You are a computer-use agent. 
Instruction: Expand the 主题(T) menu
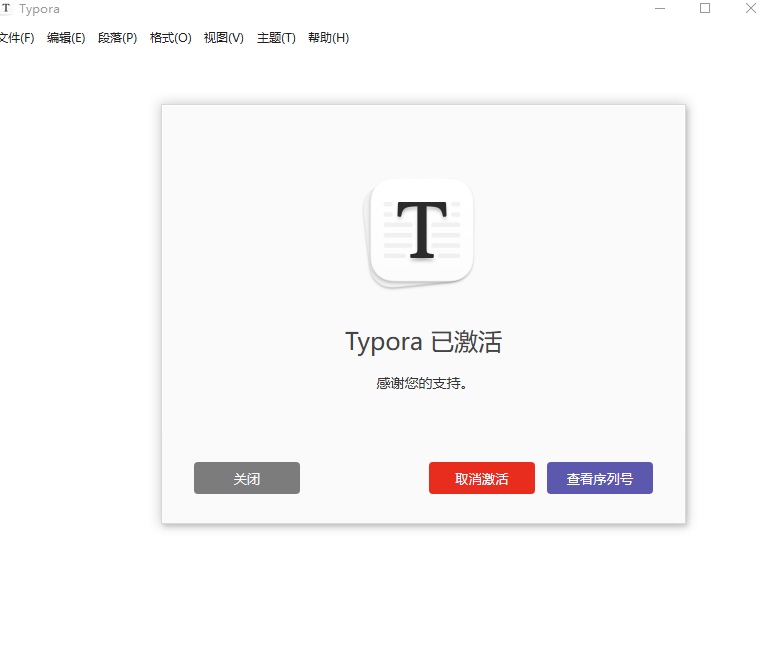(x=276, y=38)
